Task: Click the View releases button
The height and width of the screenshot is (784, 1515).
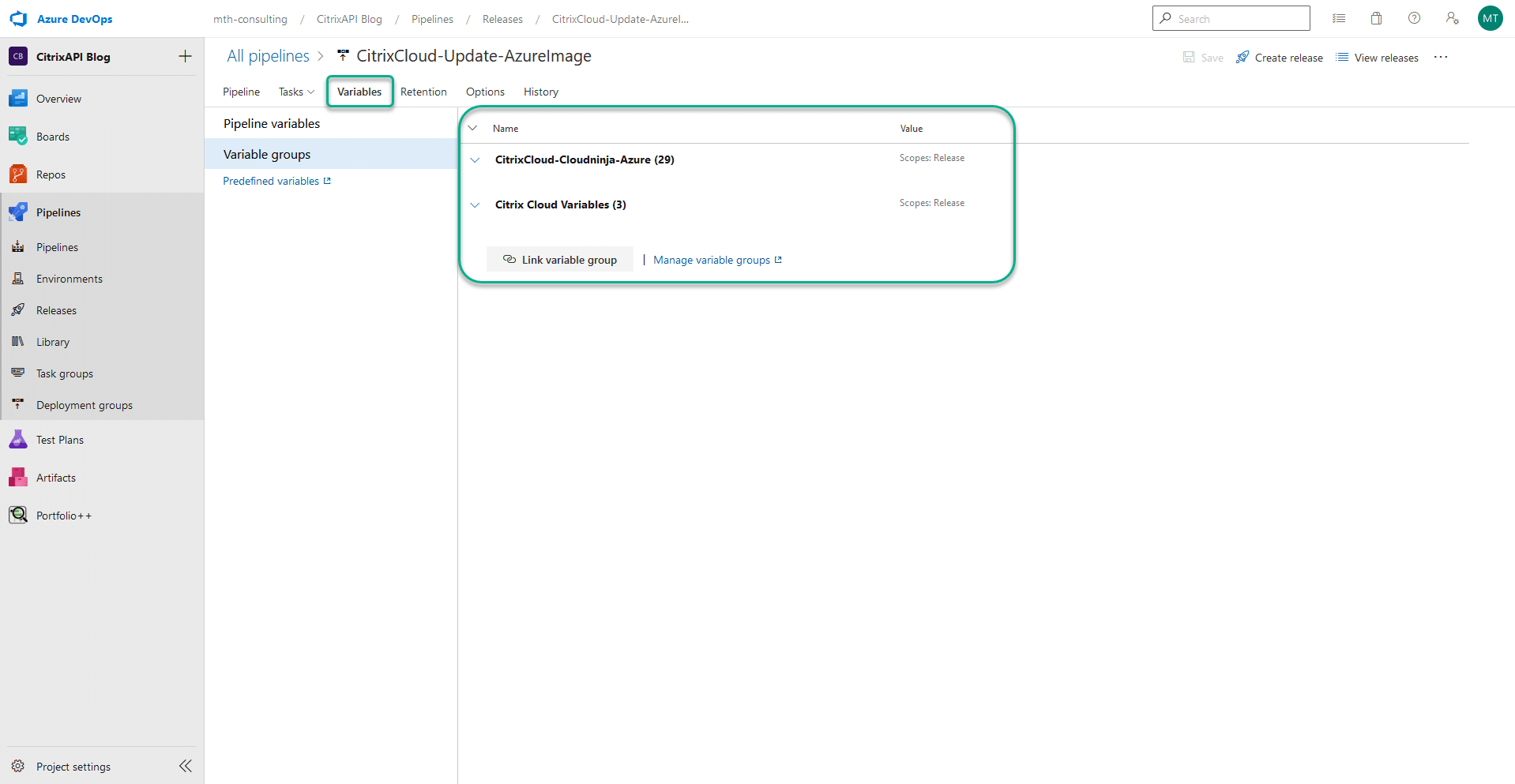Action: pyautogui.click(x=1377, y=57)
